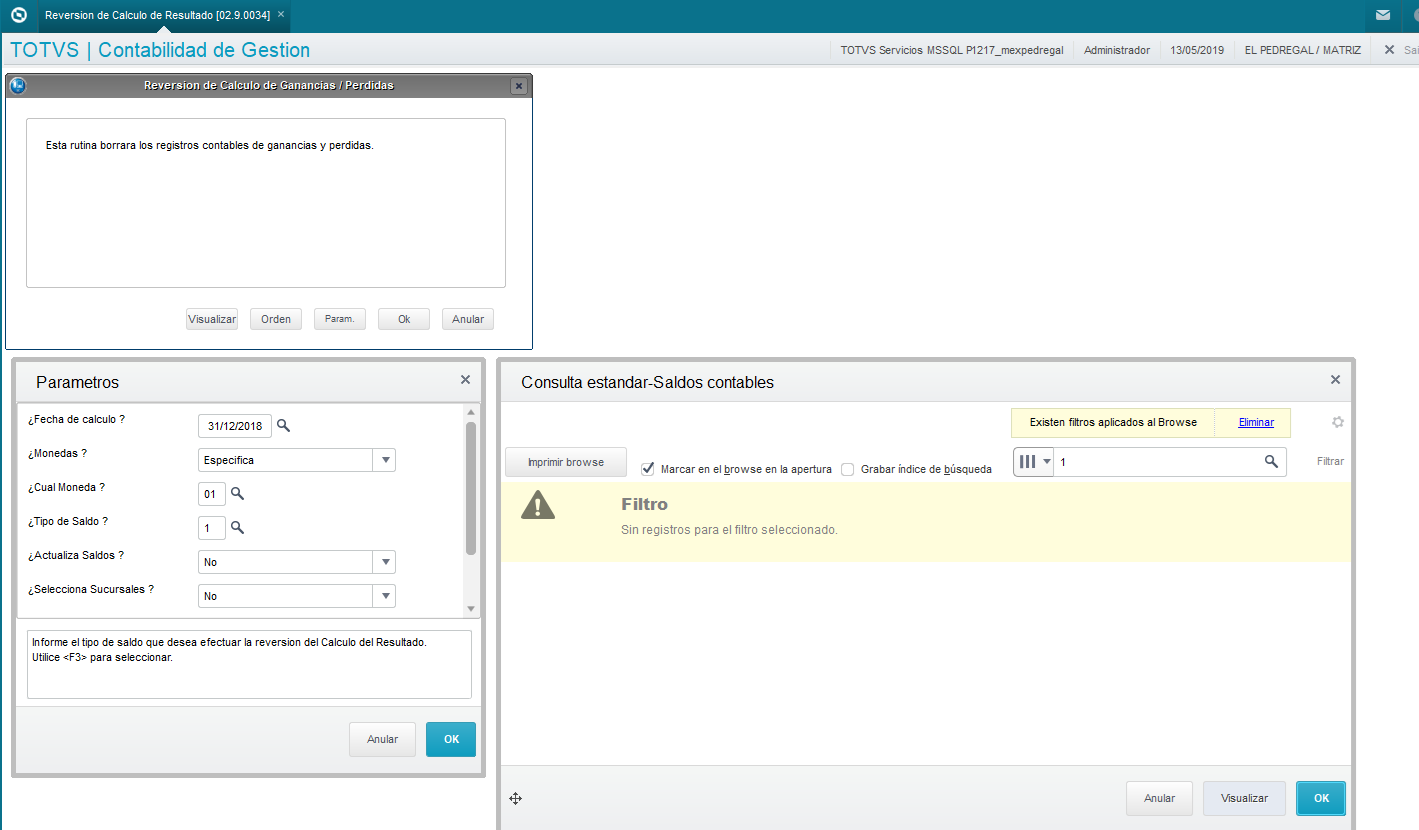Click the warning triangle icon in Filtro banner

(538, 505)
